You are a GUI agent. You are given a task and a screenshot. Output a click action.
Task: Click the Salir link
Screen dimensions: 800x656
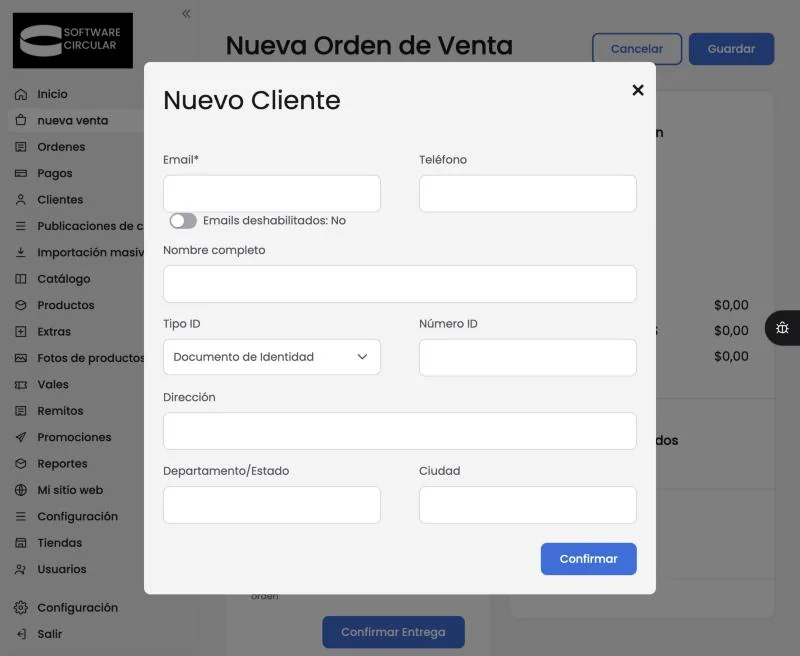[49, 634]
